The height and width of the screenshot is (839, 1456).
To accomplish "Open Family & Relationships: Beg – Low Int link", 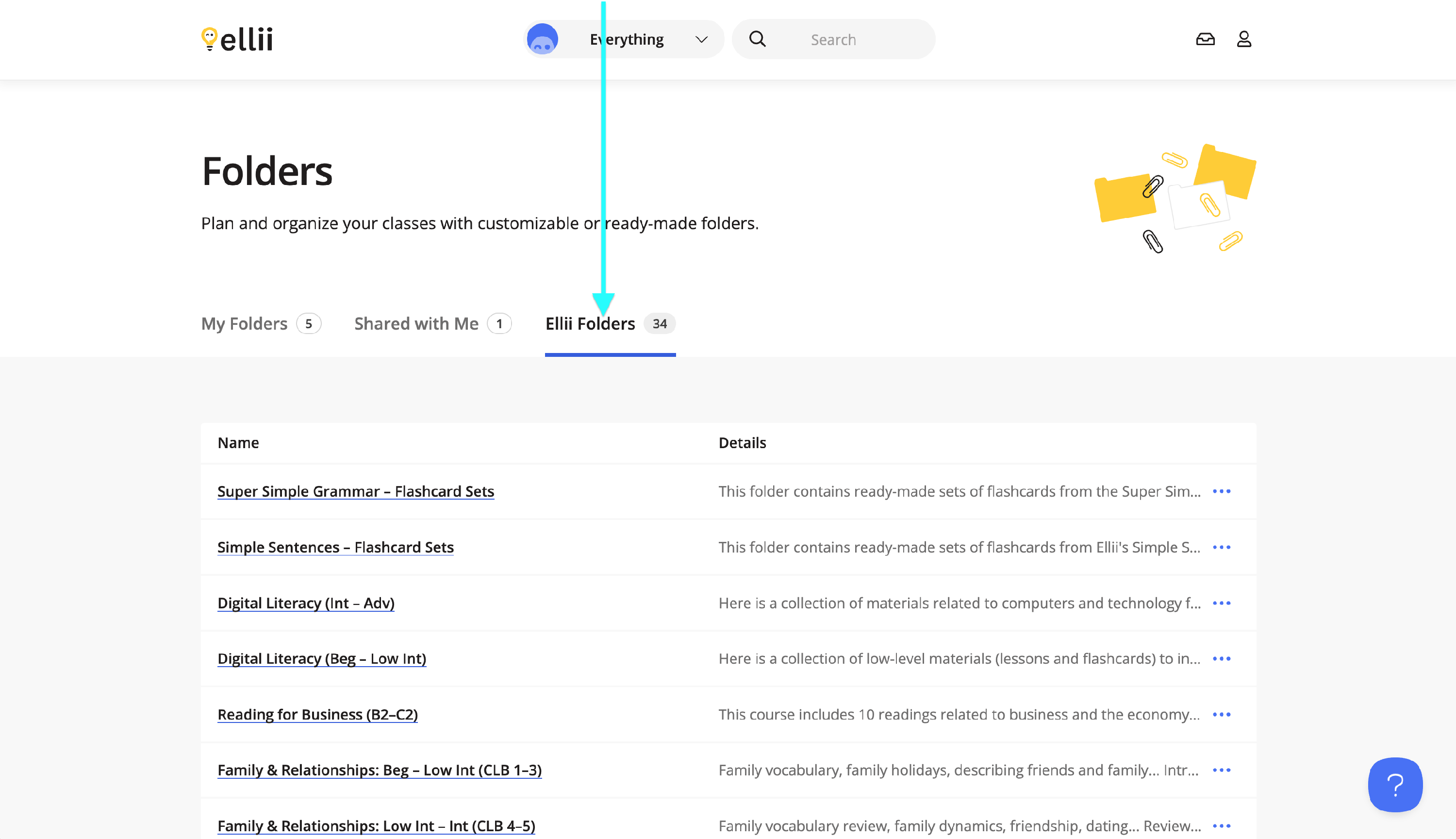I will pos(379,771).
